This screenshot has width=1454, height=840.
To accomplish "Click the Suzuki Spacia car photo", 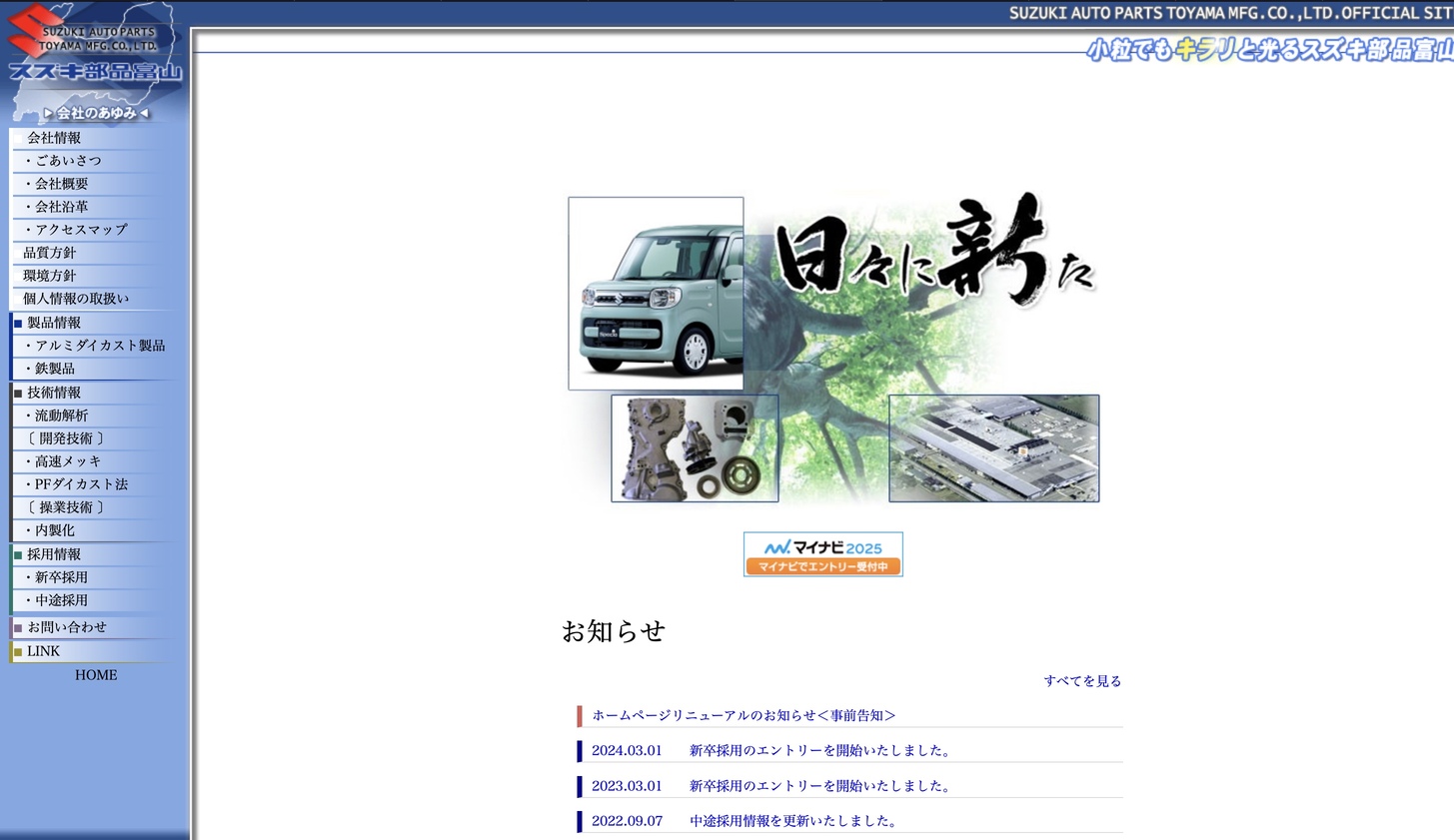I will [656, 294].
